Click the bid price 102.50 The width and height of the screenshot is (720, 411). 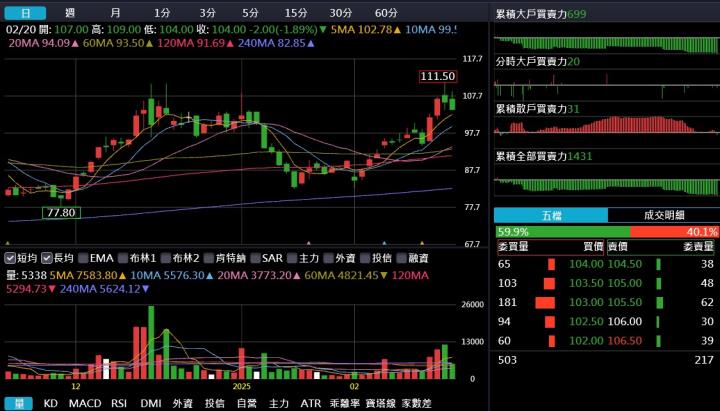coord(586,321)
